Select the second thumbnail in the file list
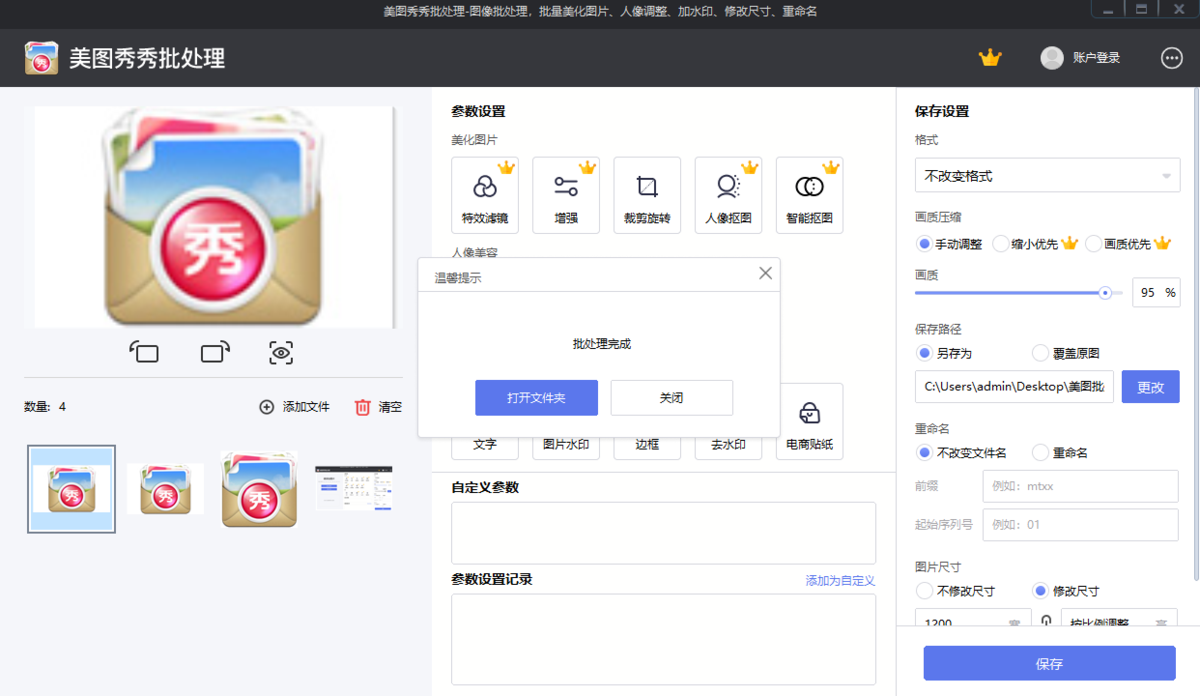Screen dimensions: 1200x696 (165, 489)
